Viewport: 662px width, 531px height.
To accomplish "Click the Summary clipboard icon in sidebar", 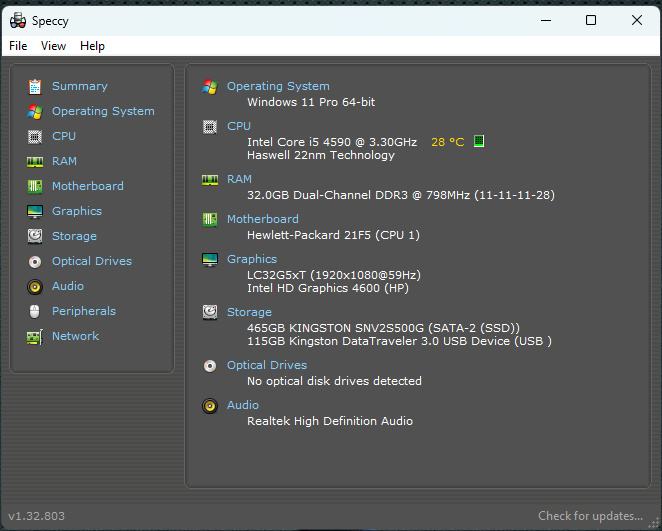I will click(35, 87).
